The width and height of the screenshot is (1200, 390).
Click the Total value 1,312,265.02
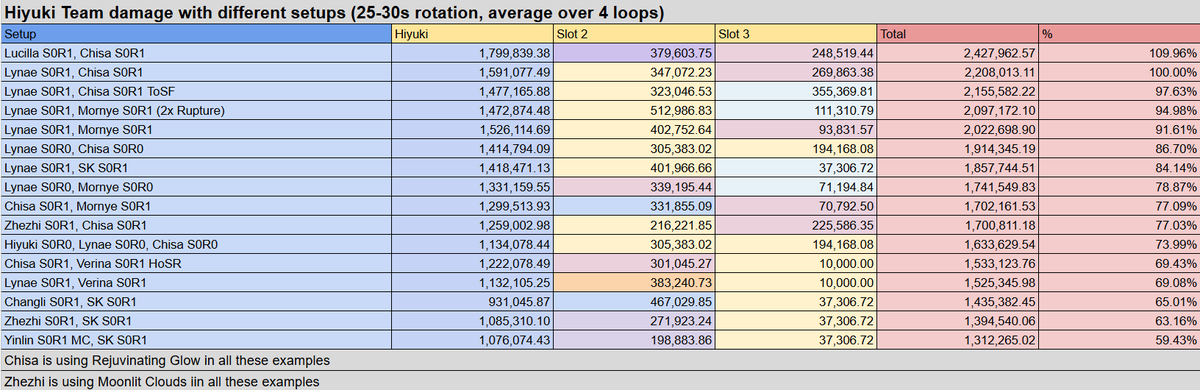(x=958, y=340)
